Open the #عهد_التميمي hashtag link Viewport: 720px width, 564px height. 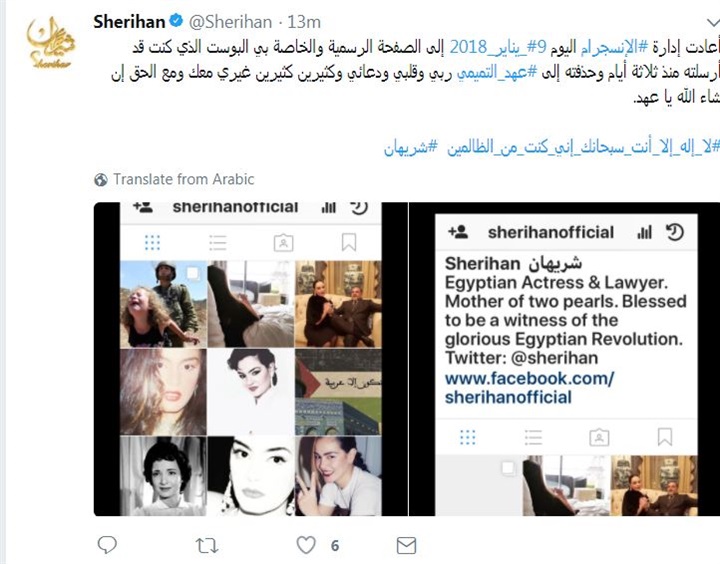tap(497, 73)
